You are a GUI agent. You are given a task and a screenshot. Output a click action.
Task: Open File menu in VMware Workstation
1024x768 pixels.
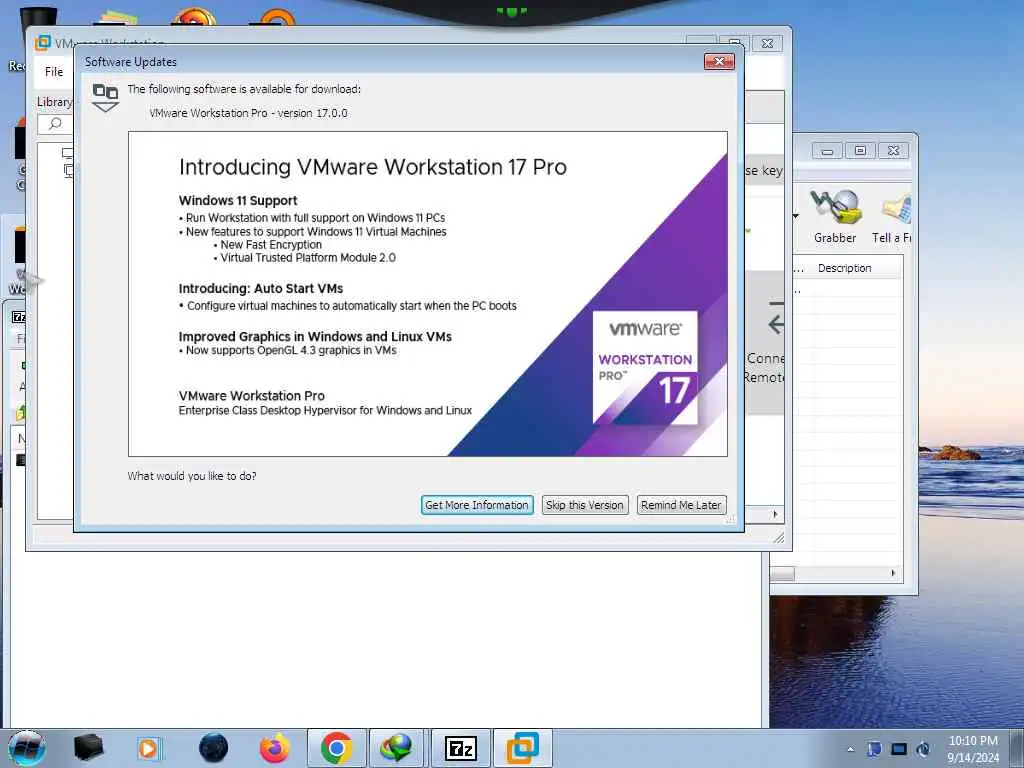coord(54,72)
